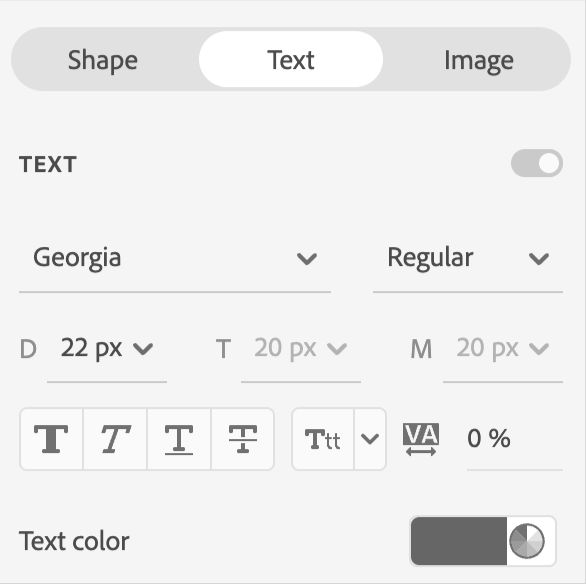The image size is (586, 584).
Task: Click the dark gray text color swatch
Action: 459,541
